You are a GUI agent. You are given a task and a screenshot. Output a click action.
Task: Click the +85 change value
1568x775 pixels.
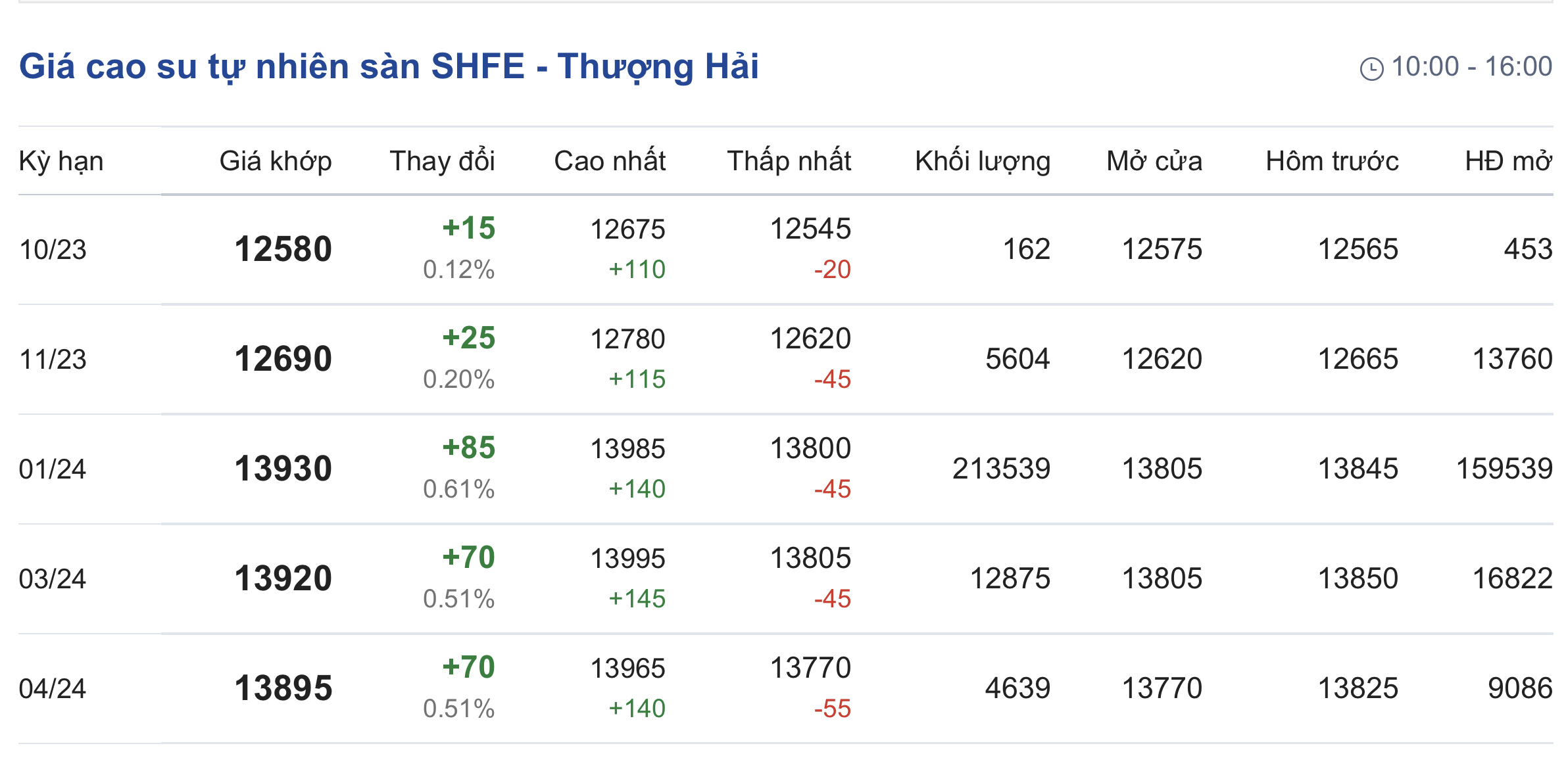(469, 448)
